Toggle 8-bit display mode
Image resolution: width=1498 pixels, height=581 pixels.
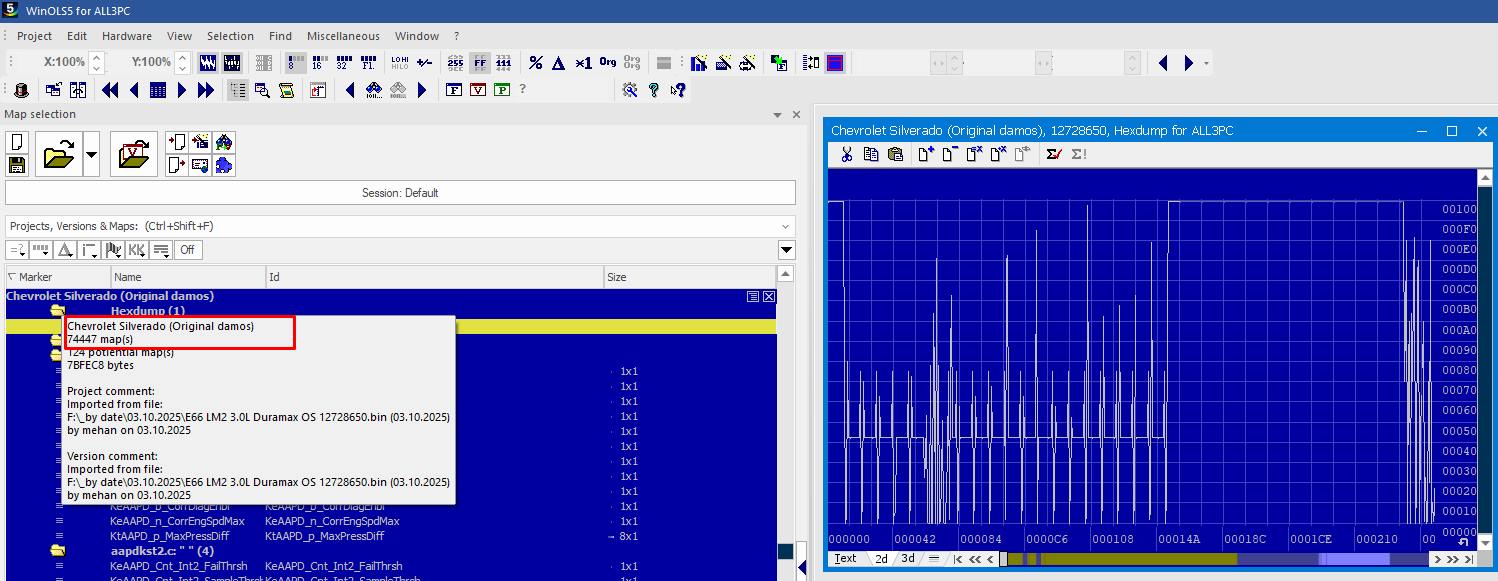295,63
